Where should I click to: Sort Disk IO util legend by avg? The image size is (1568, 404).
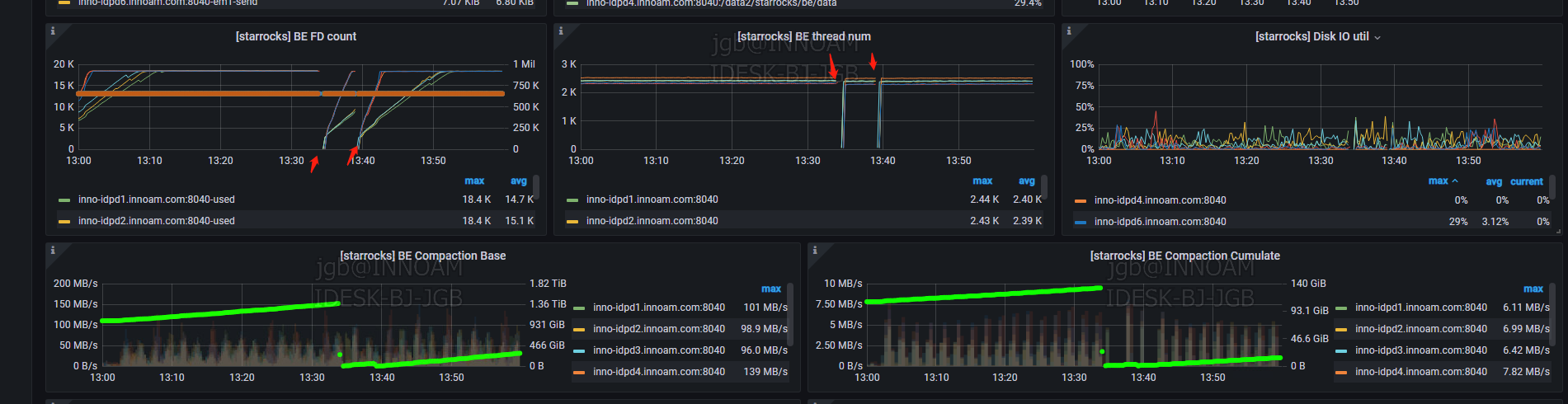(x=1494, y=181)
